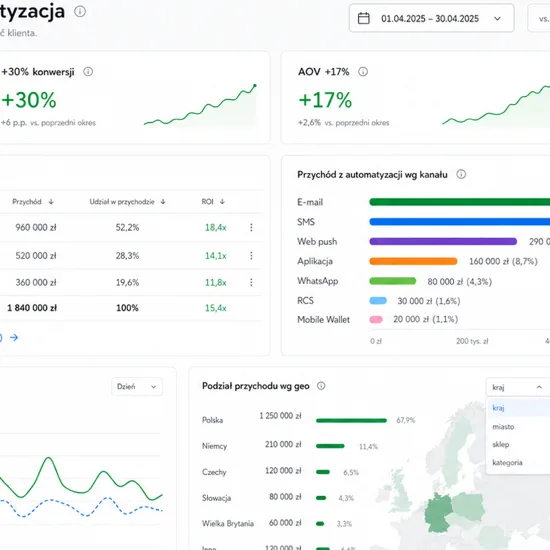The image size is (550, 550).
Task: Open row menu for the 960 000 zł row
Action: 251,228
